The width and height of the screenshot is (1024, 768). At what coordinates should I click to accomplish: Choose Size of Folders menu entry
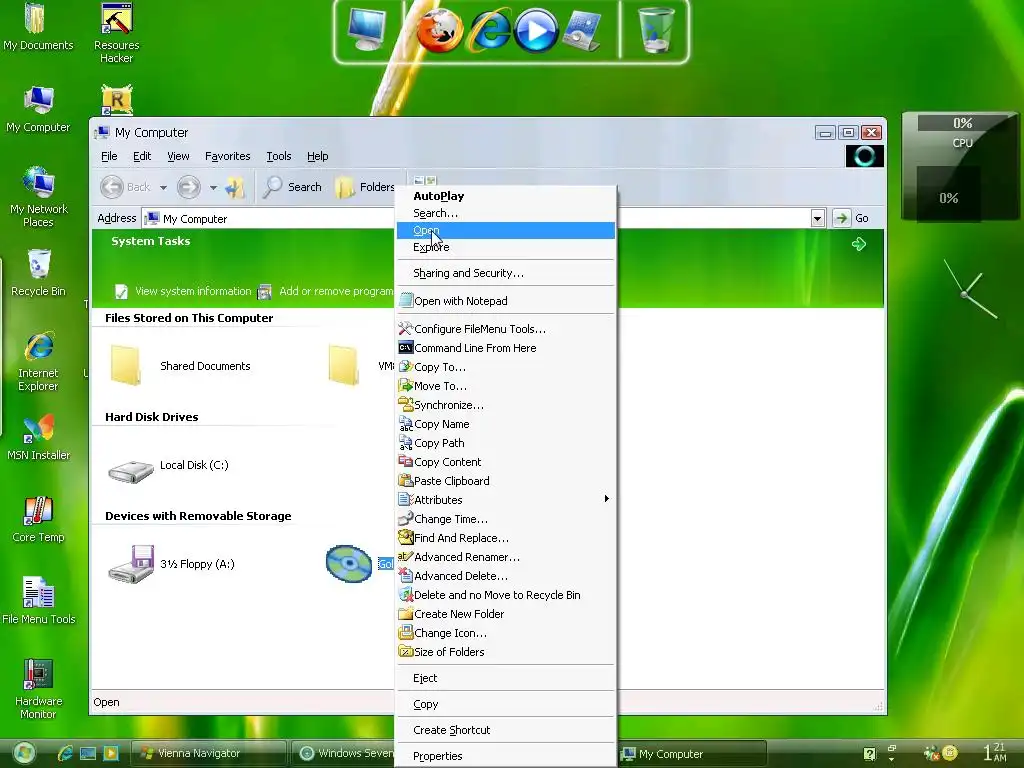505,652
